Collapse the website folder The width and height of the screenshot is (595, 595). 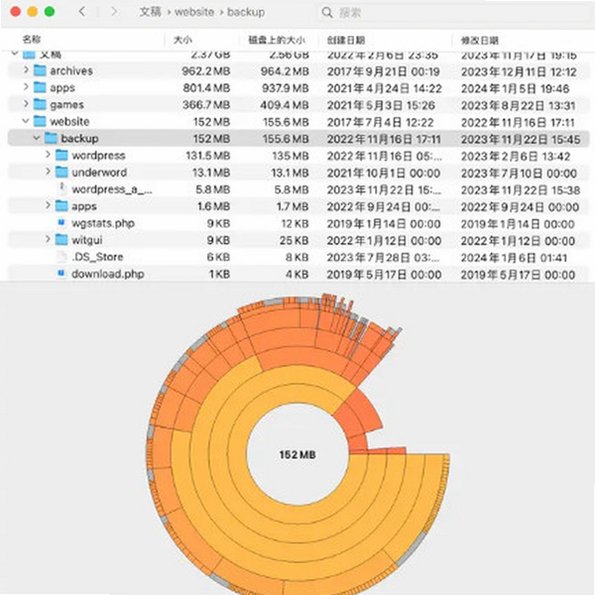(26, 121)
